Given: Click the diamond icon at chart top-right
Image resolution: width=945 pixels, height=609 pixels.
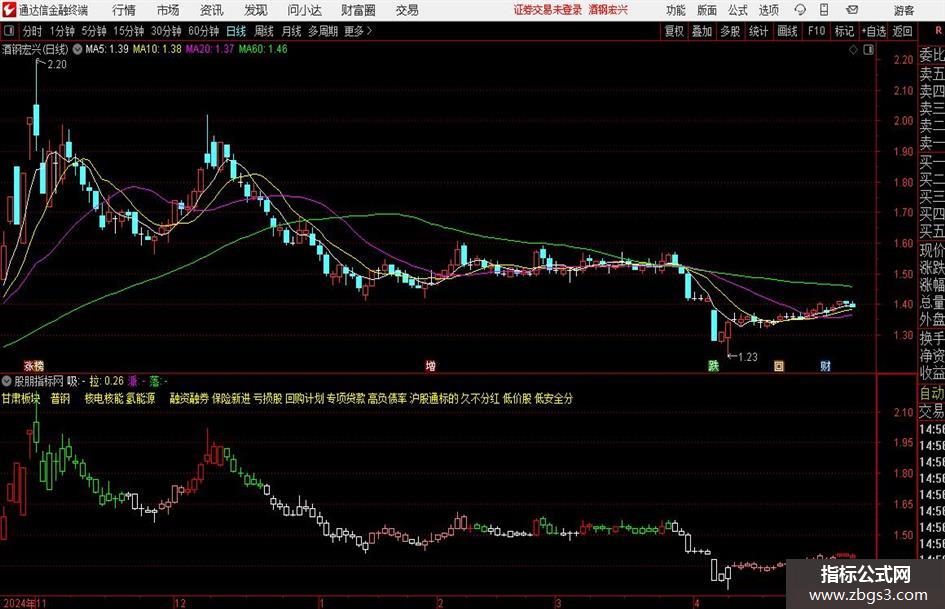Looking at the screenshot, I should click(x=853, y=49).
